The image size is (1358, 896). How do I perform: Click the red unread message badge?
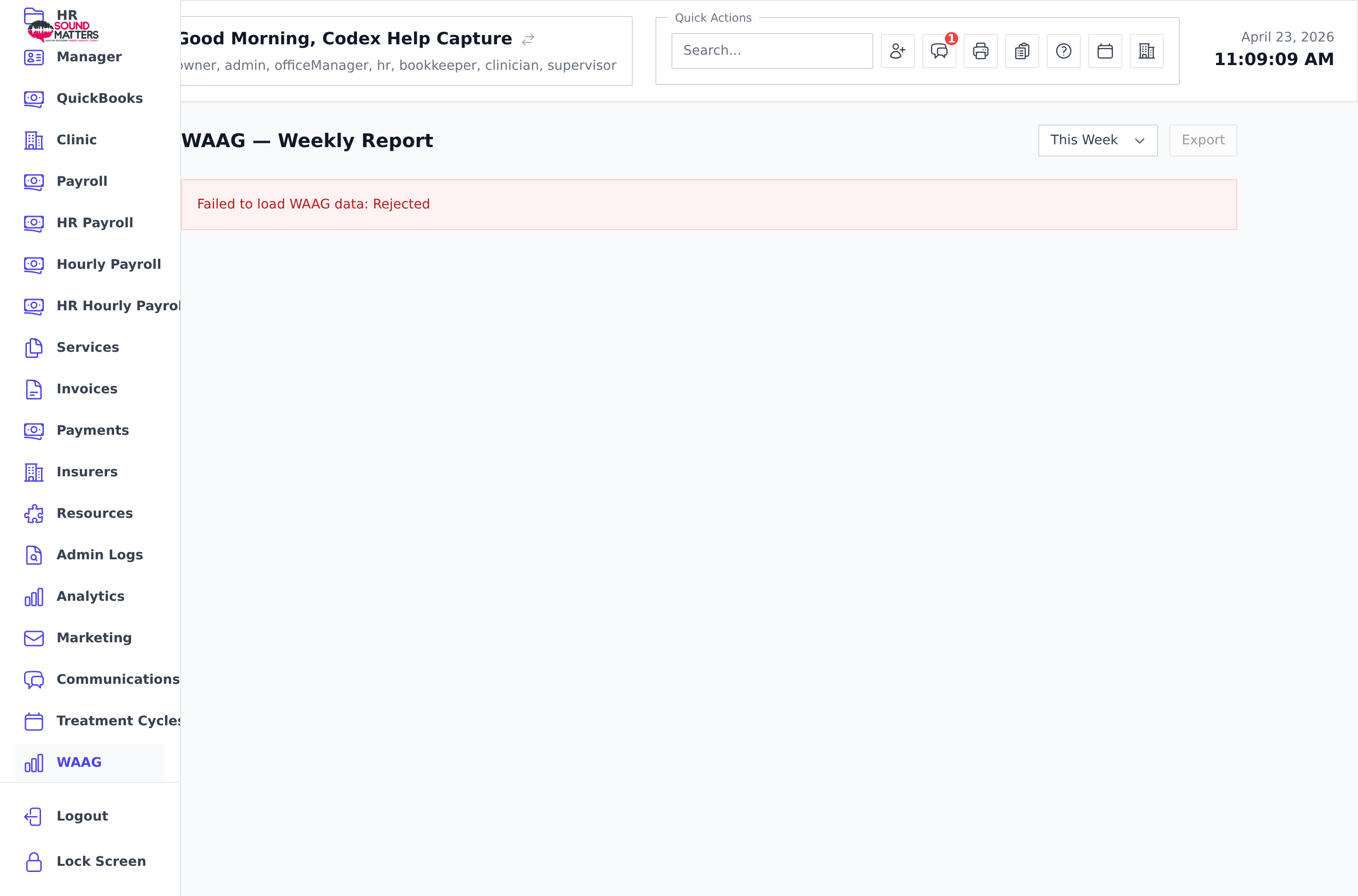(x=951, y=38)
